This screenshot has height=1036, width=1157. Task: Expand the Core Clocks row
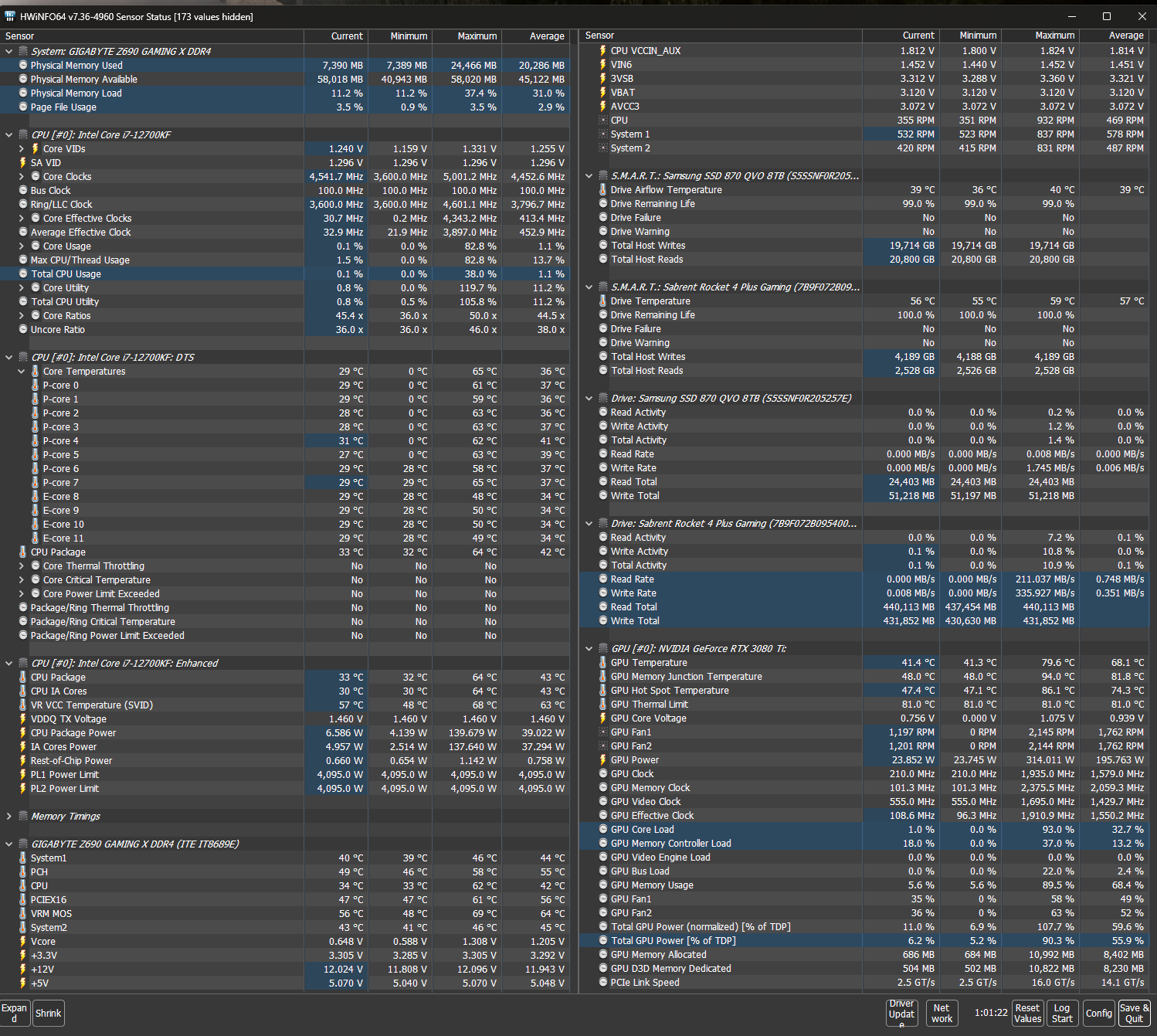point(22,177)
